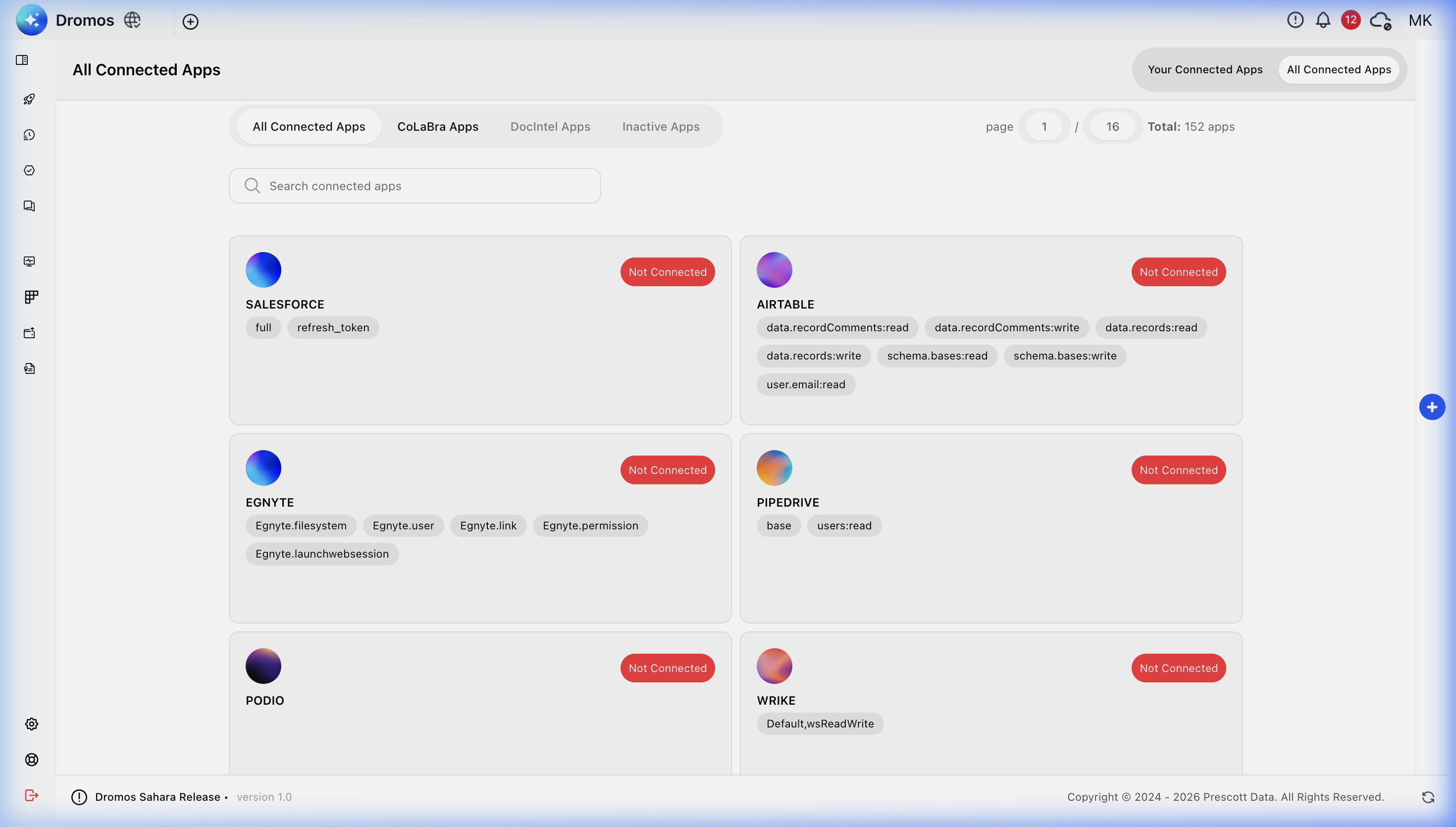Click the rocket icon in the sidebar

tap(30, 99)
